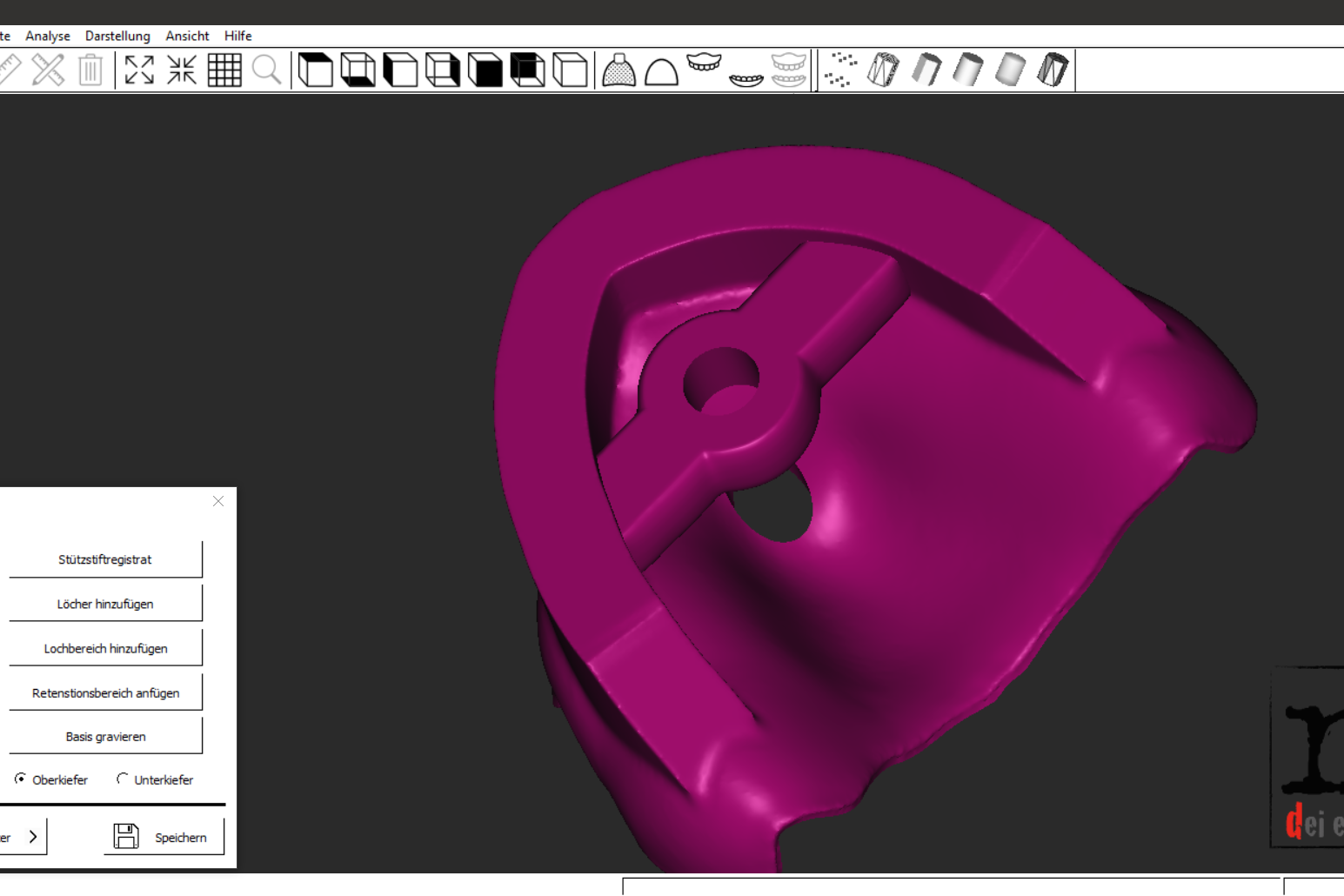Select the Oberkiefer radio button

20,779
